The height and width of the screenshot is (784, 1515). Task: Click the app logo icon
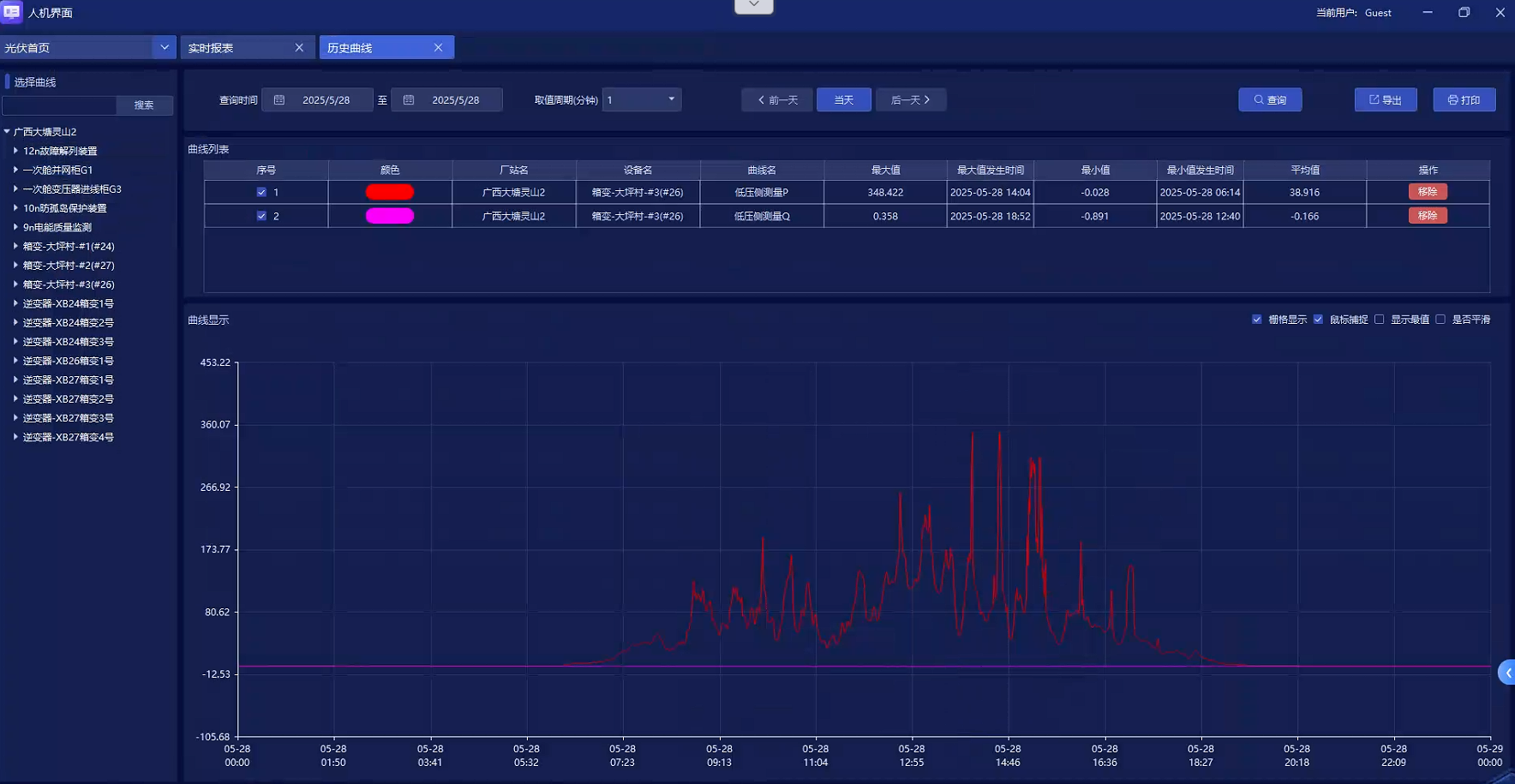pyautogui.click(x=12, y=12)
